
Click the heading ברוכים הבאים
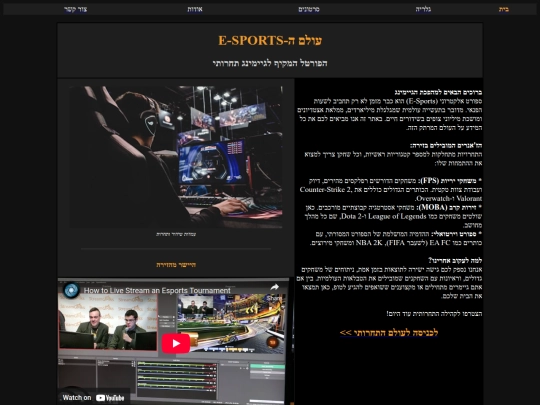coord(438,92)
